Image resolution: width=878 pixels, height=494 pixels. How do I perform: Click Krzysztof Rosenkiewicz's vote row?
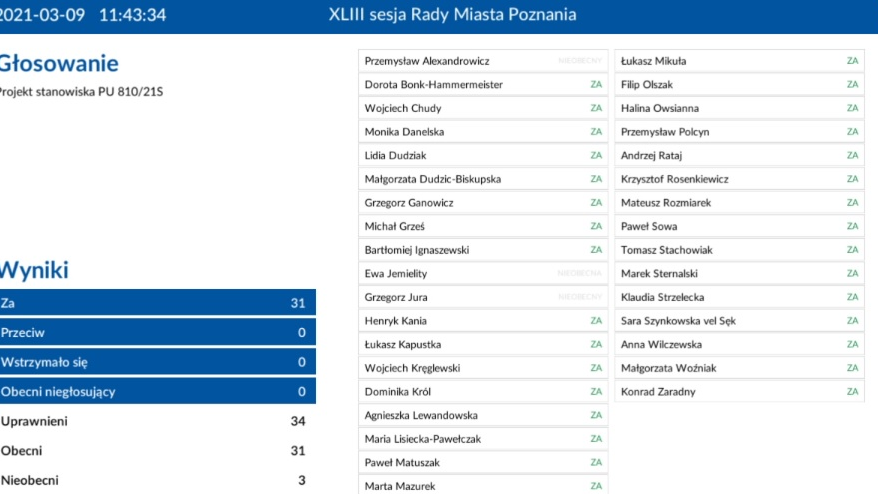click(738, 179)
